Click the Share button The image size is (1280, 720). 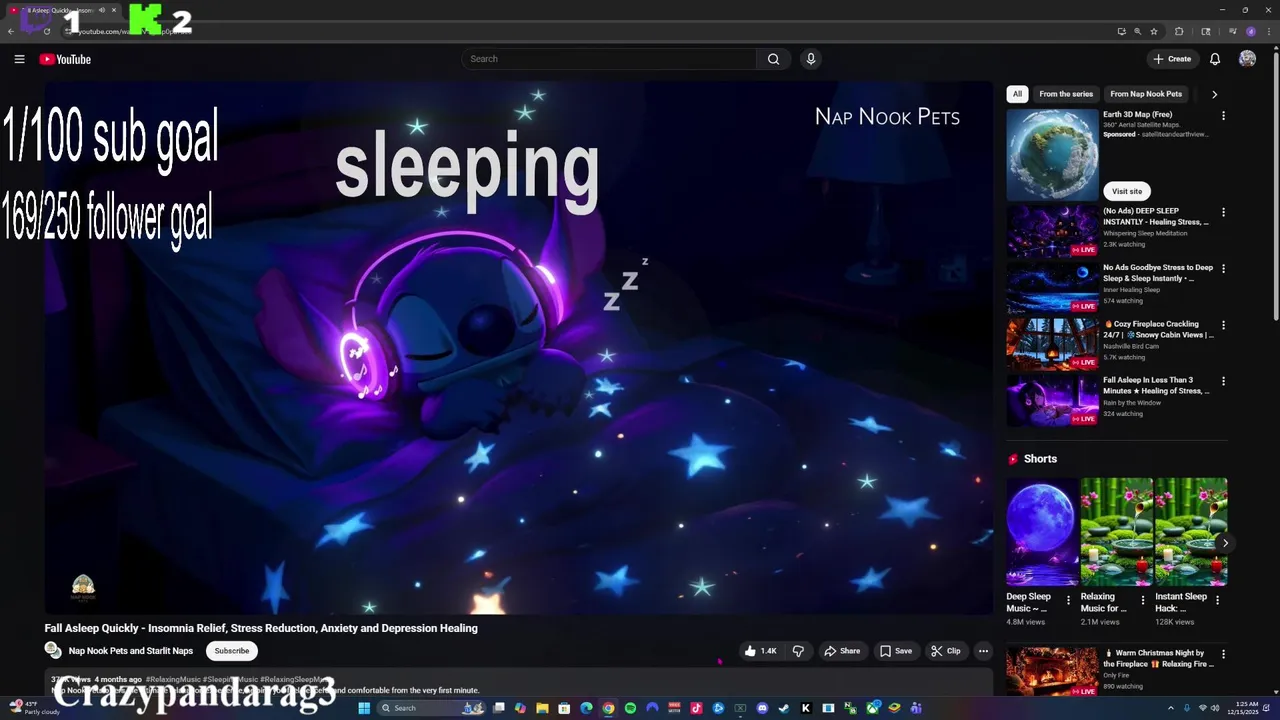(x=842, y=651)
